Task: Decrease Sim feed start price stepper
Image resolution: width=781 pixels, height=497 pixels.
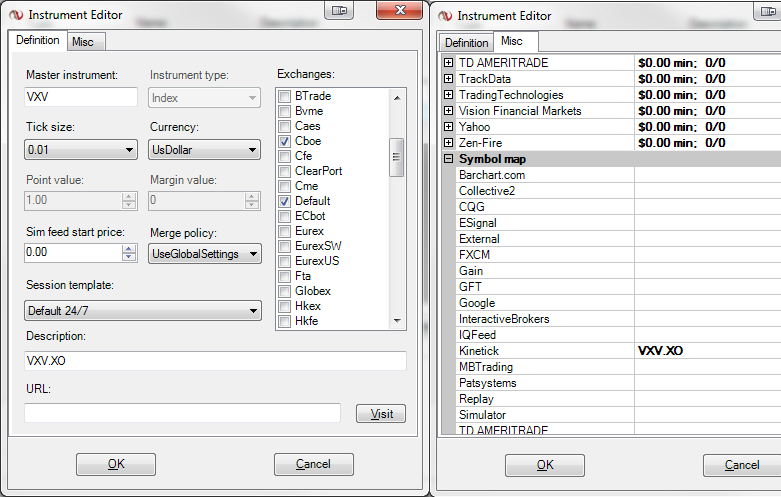Action: tap(129, 257)
